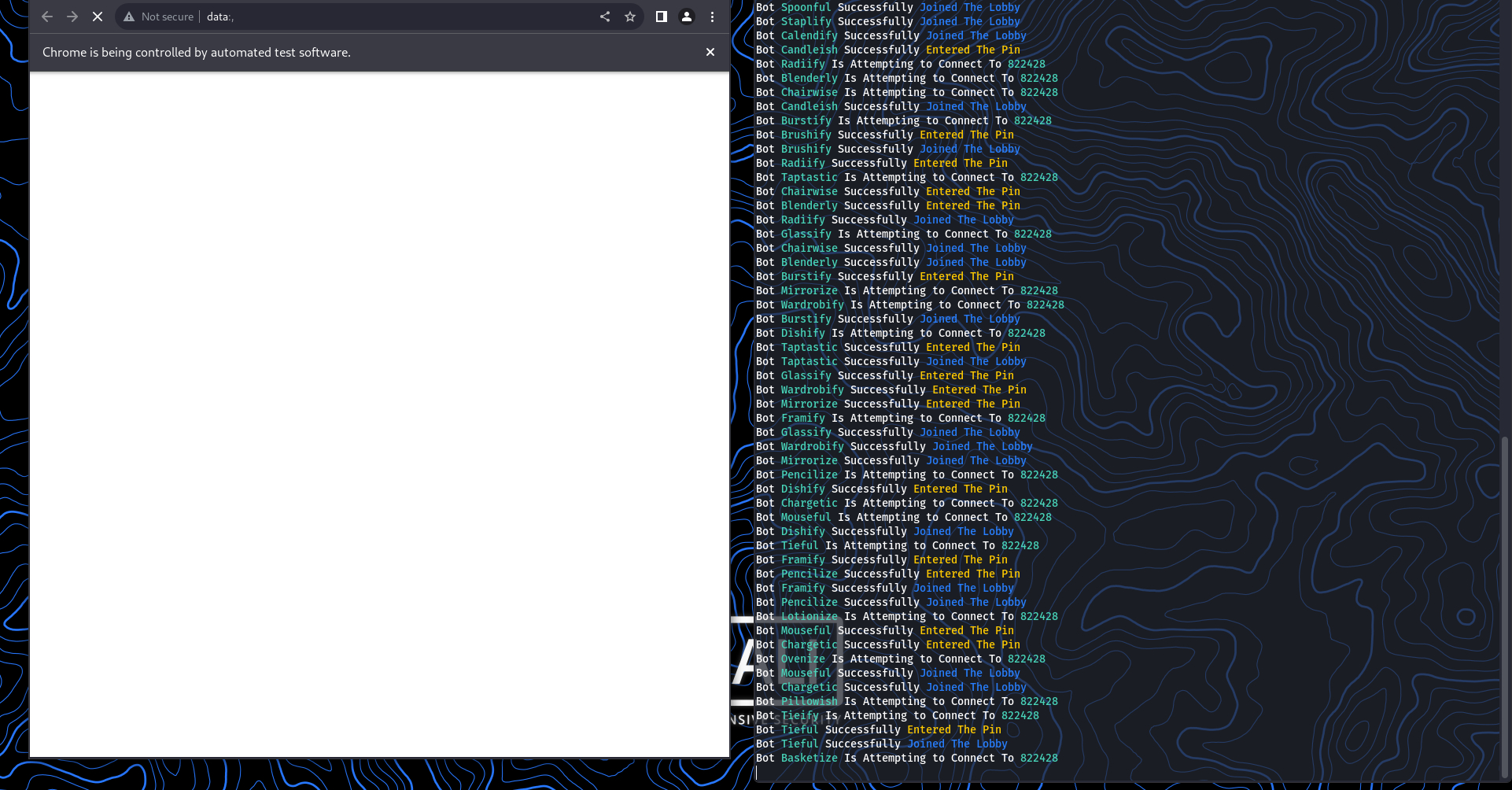Screen dimensions: 1512x790
Task: Click 'Bot Blenderly Is Attempting to Connect' line
Action: 907,78
